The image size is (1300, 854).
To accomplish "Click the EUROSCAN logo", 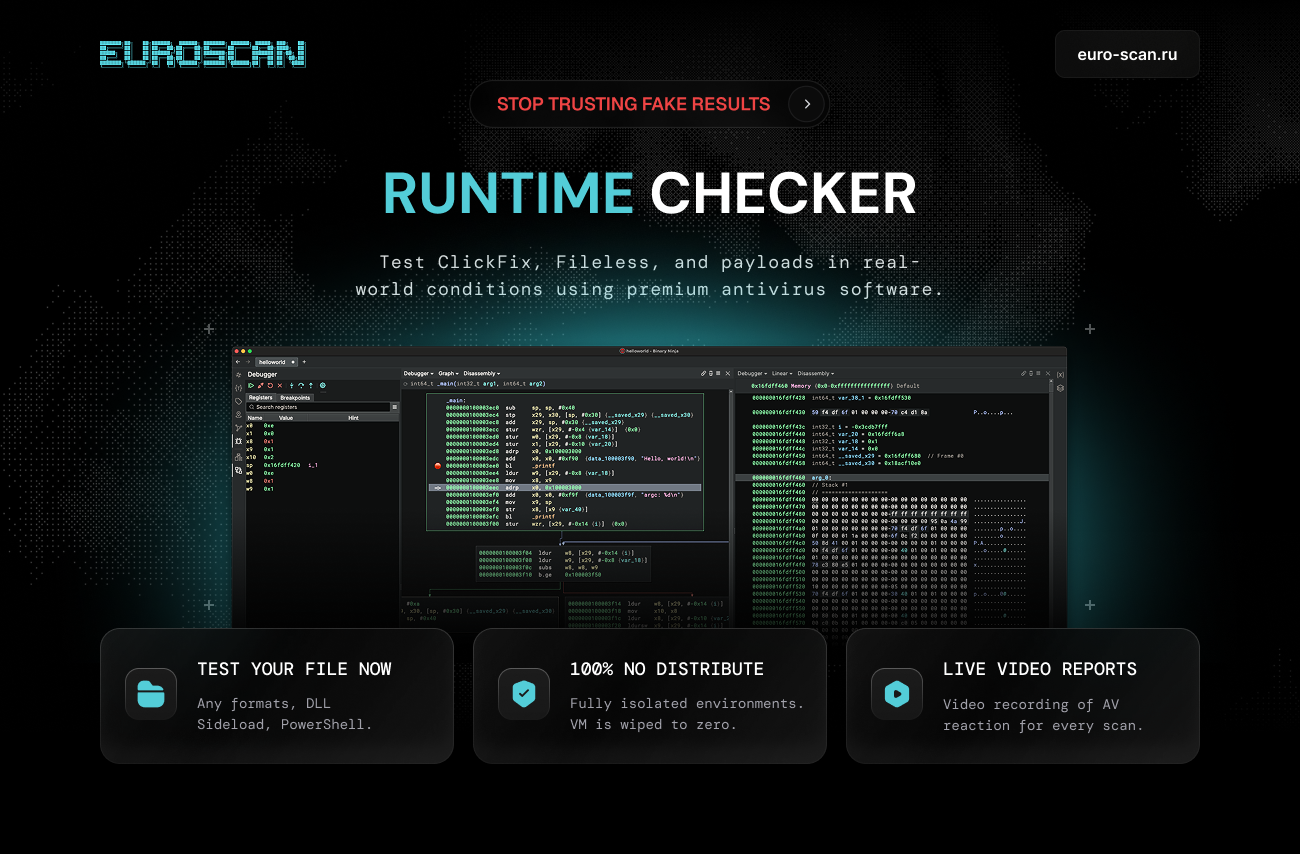I will 203,54.
